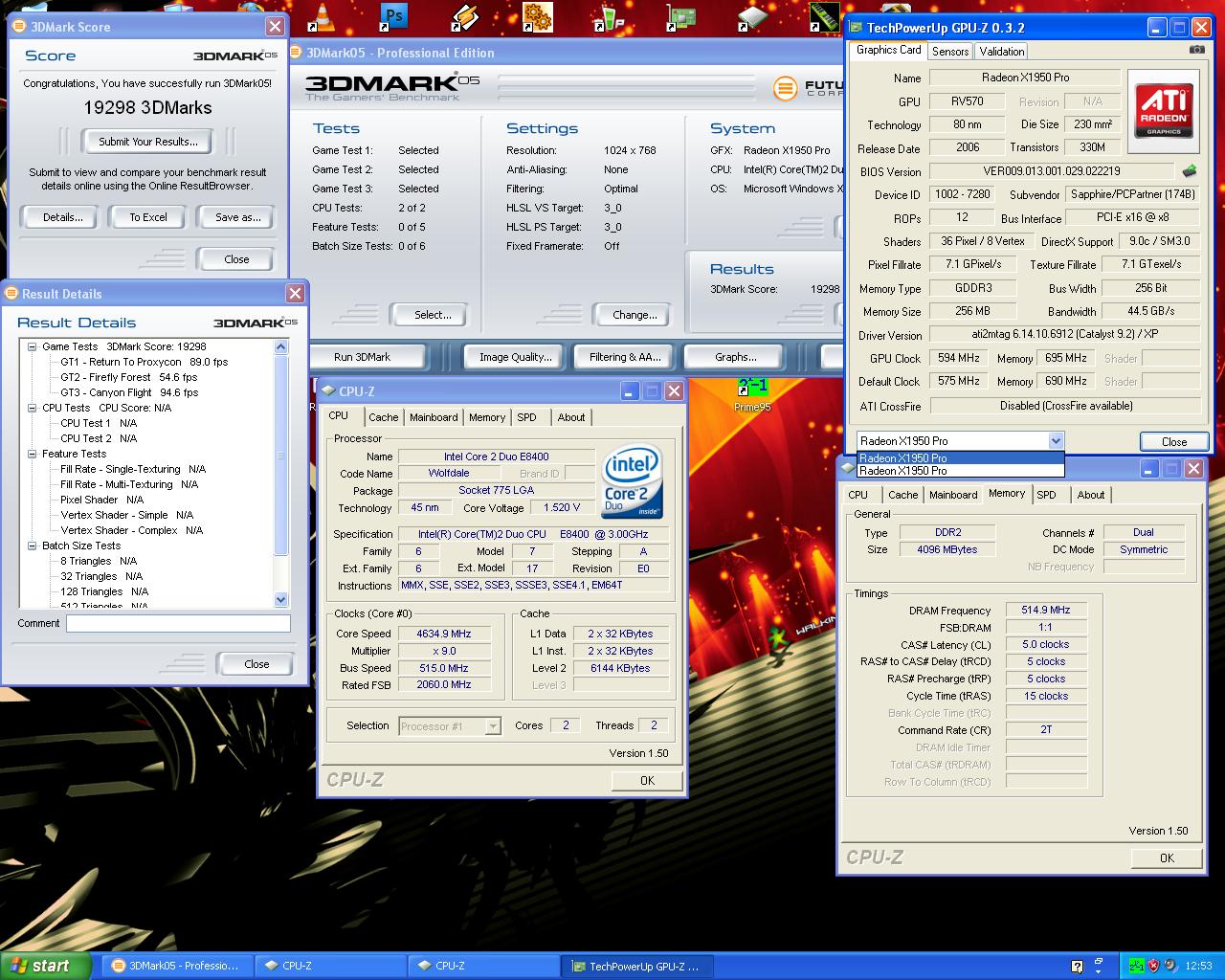
Task: Click the Windows Start button
Action: [x=46, y=966]
